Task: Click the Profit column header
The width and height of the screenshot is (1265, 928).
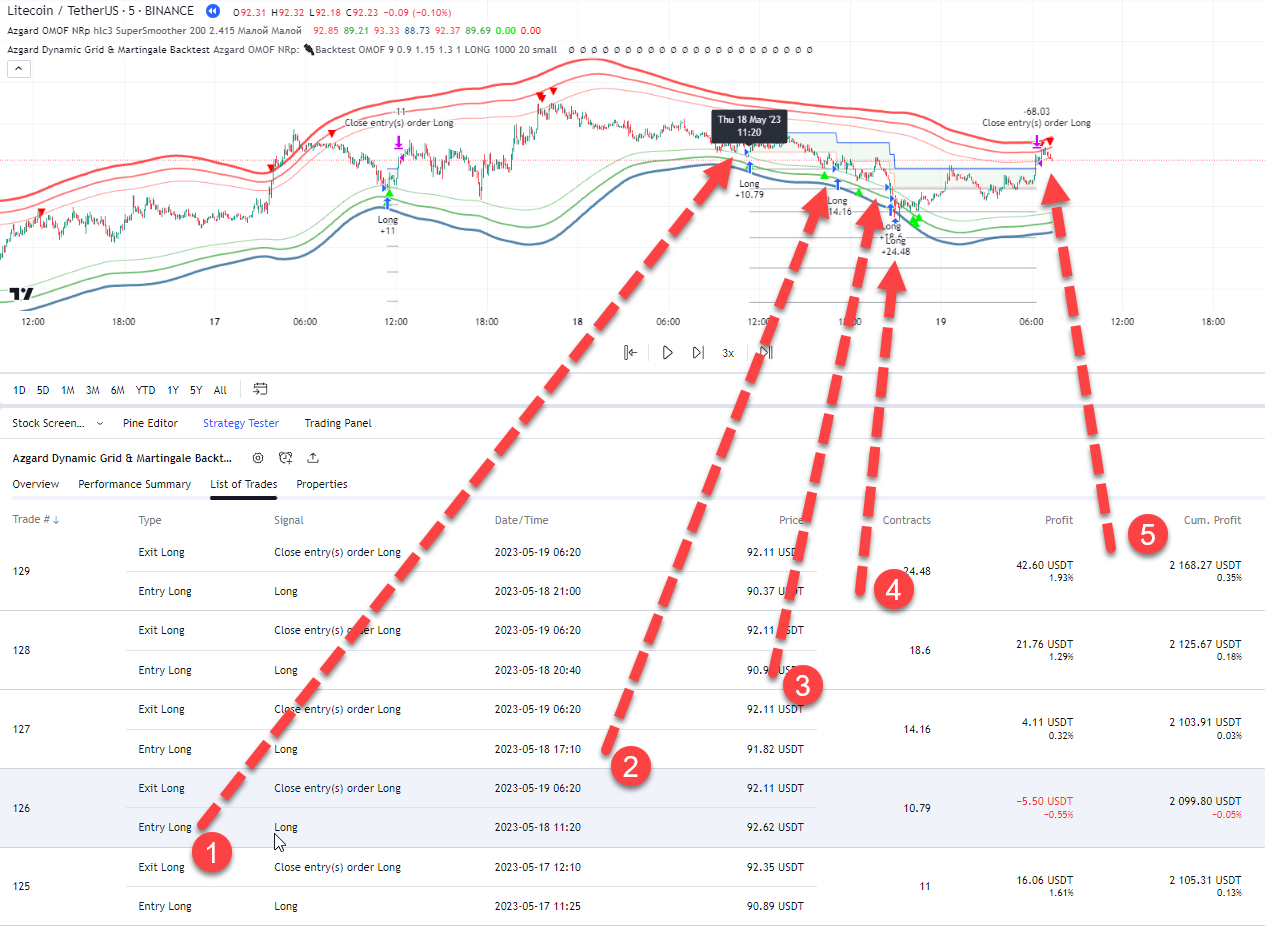Action: point(1059,520)
